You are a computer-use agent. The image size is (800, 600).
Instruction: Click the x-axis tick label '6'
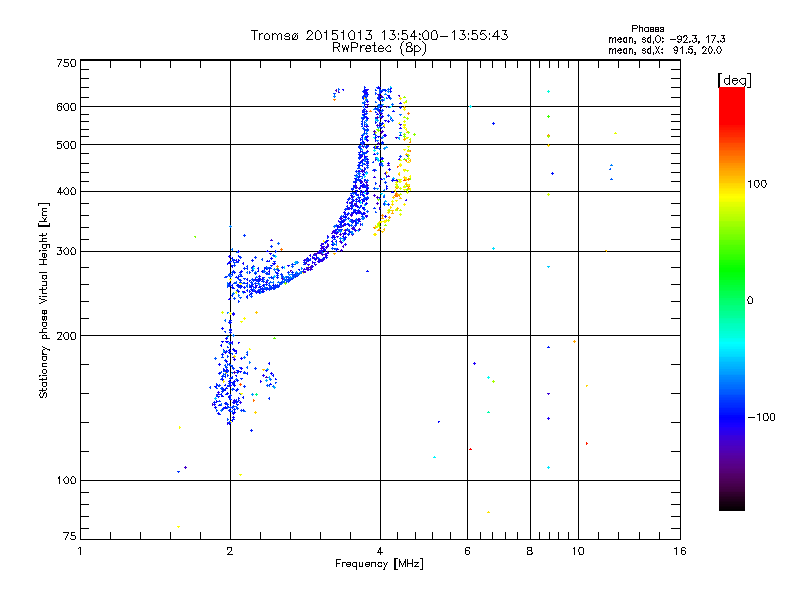(467, 551)
